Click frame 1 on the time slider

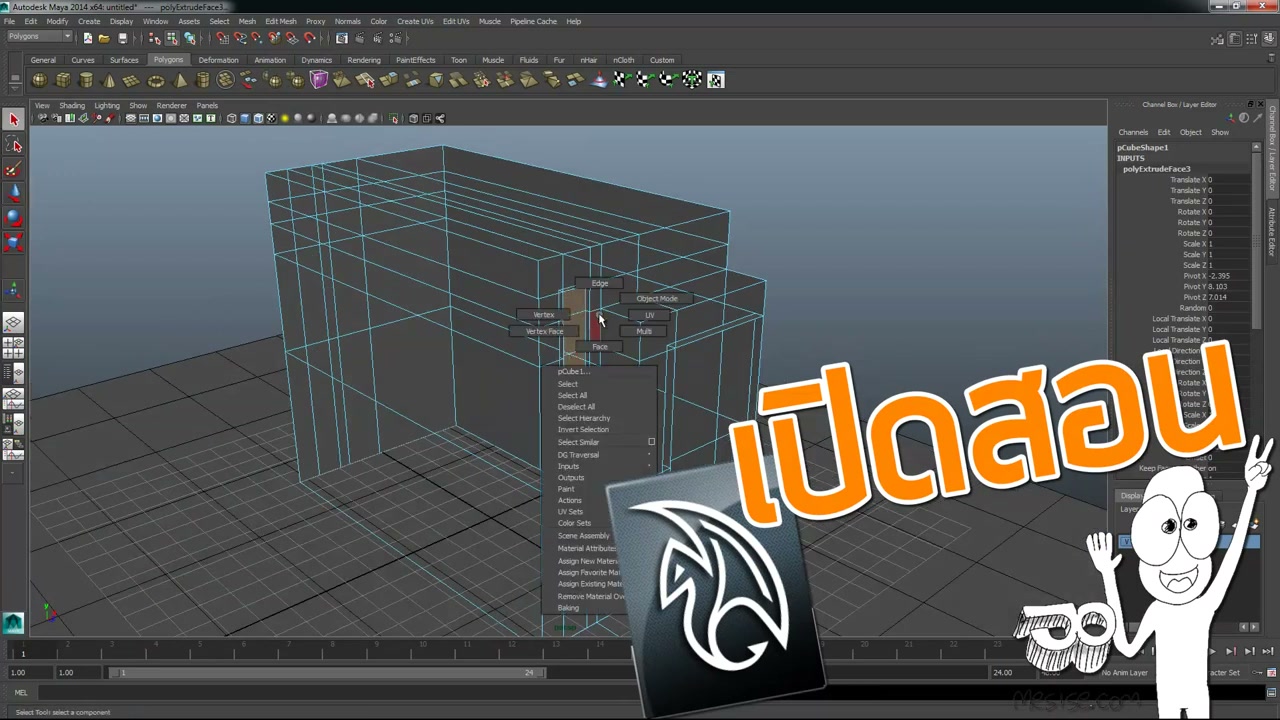click(x=23, y=652)
